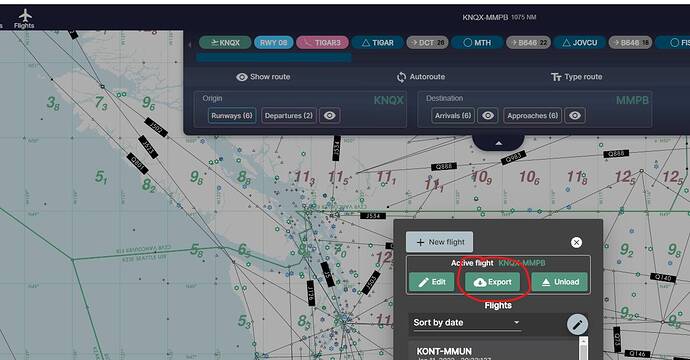690x360 pixels.
Task: Select the MTH waypoint chip
Action: tap(477, 43)
